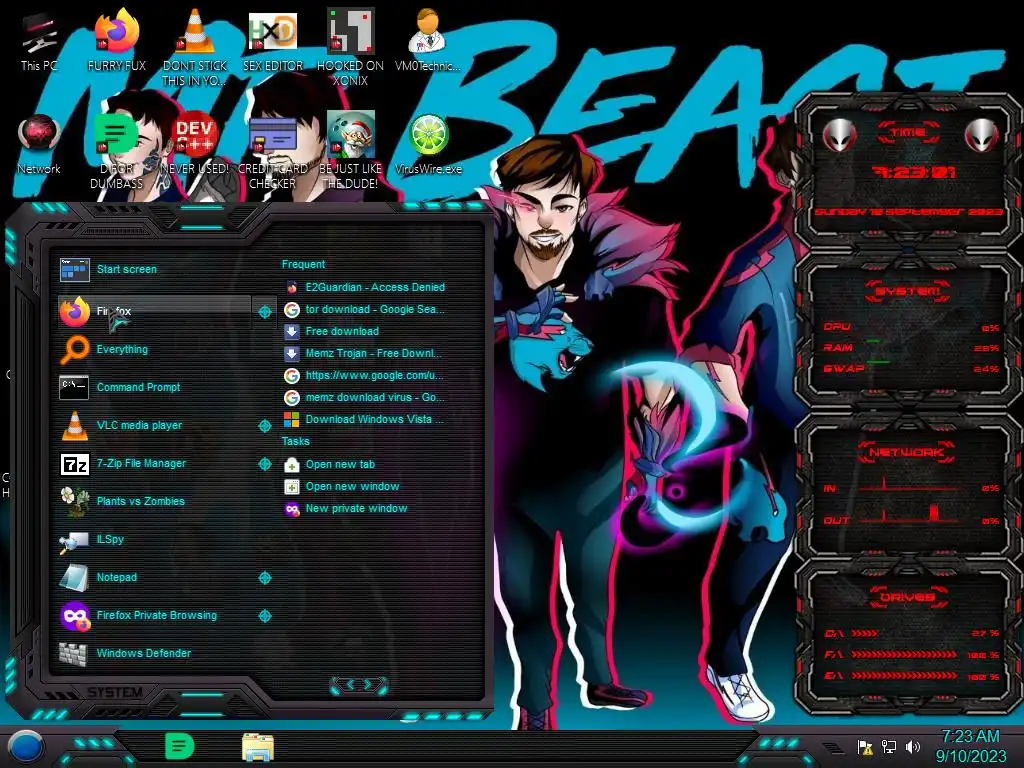Click the left alien head on TIME widget

pyautogui.click(x=839, y=135)
